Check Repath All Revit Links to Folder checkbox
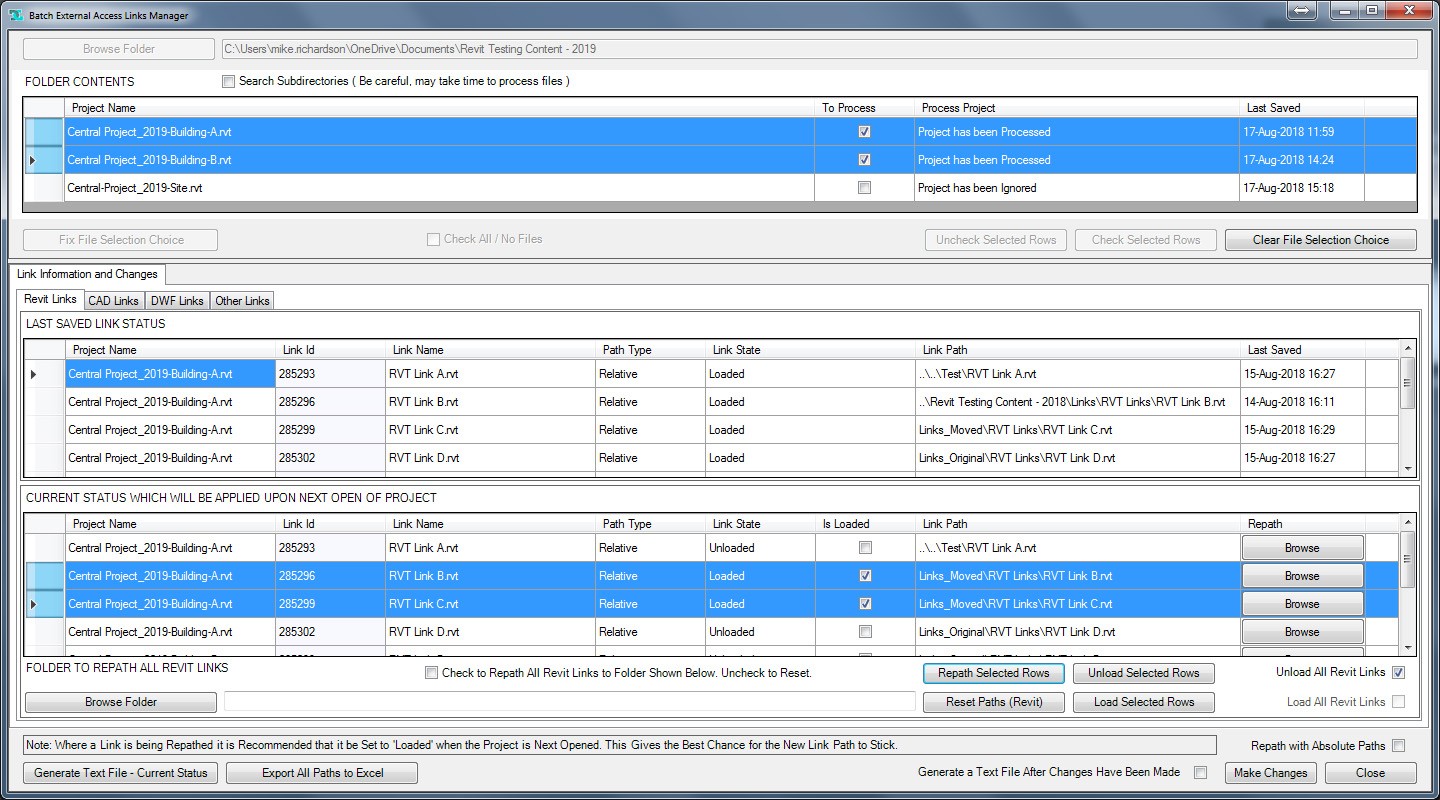This screenshot has height=800, width=1440. pos(431,673)
